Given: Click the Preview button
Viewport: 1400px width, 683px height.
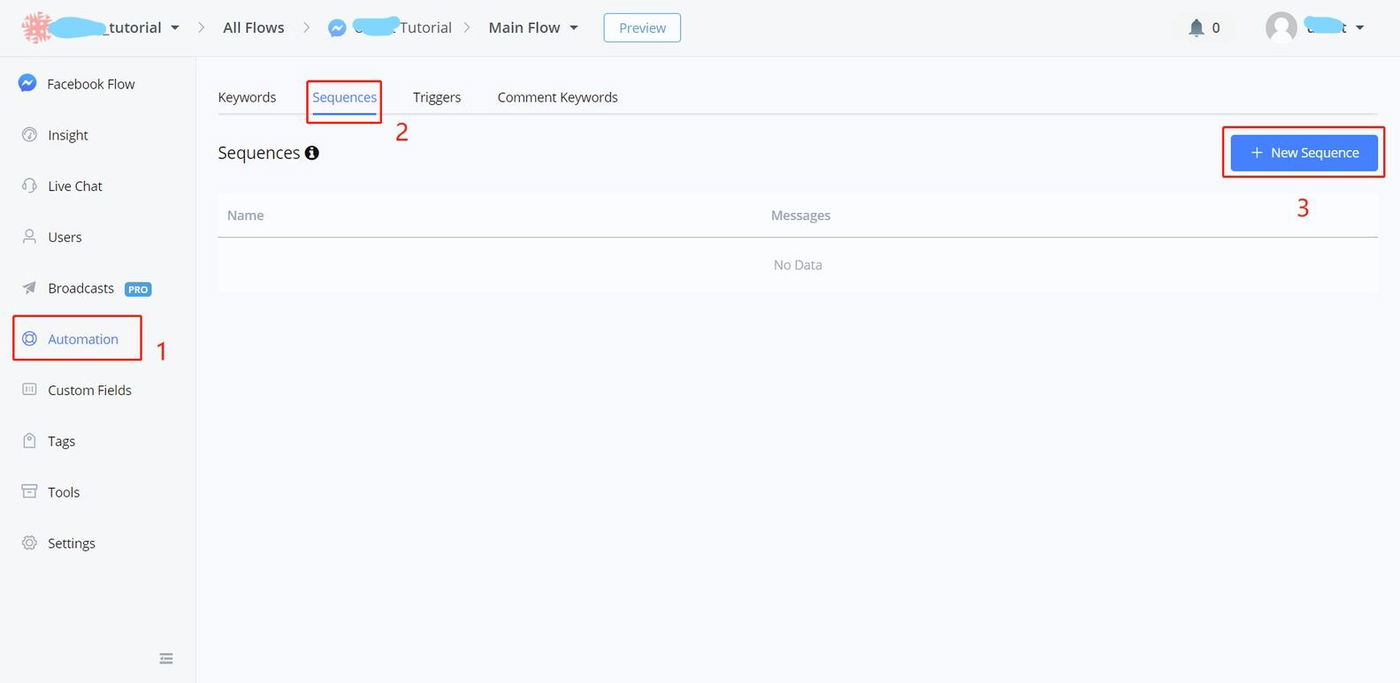Looking at the screenshot, I should pyautogui.click(x=642, y=28).
